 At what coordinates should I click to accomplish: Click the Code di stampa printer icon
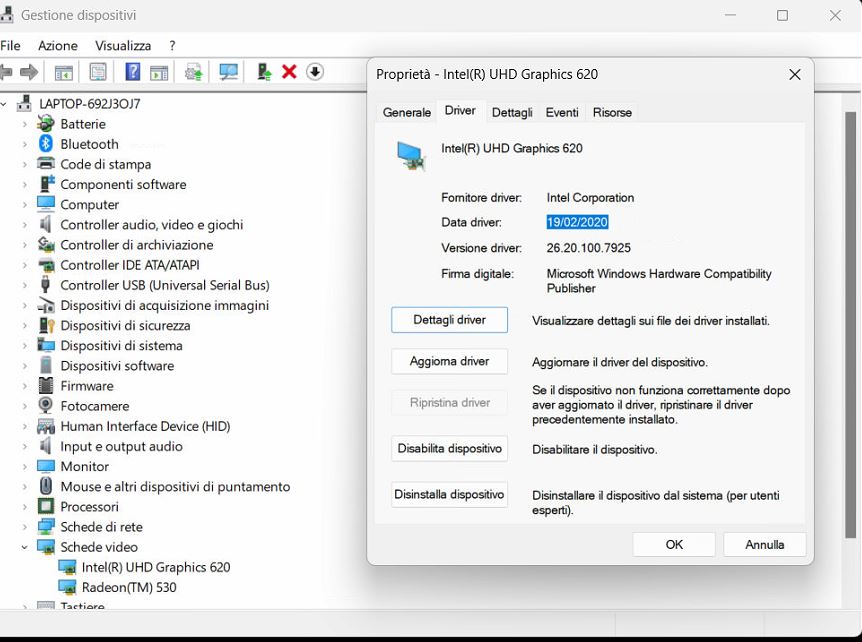click(x=46, y=164)
